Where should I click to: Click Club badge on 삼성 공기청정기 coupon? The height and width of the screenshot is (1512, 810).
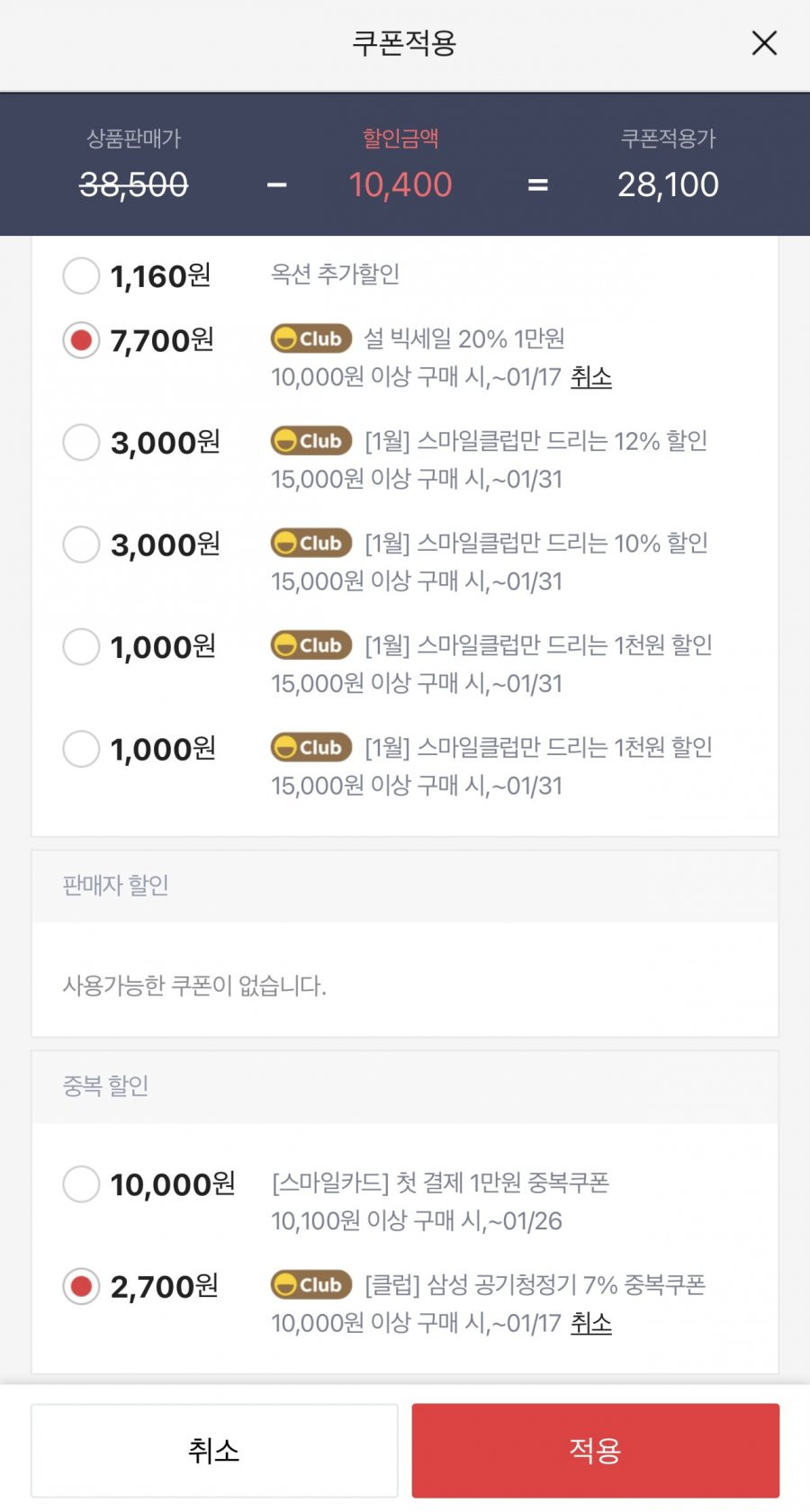point(311,1284)
